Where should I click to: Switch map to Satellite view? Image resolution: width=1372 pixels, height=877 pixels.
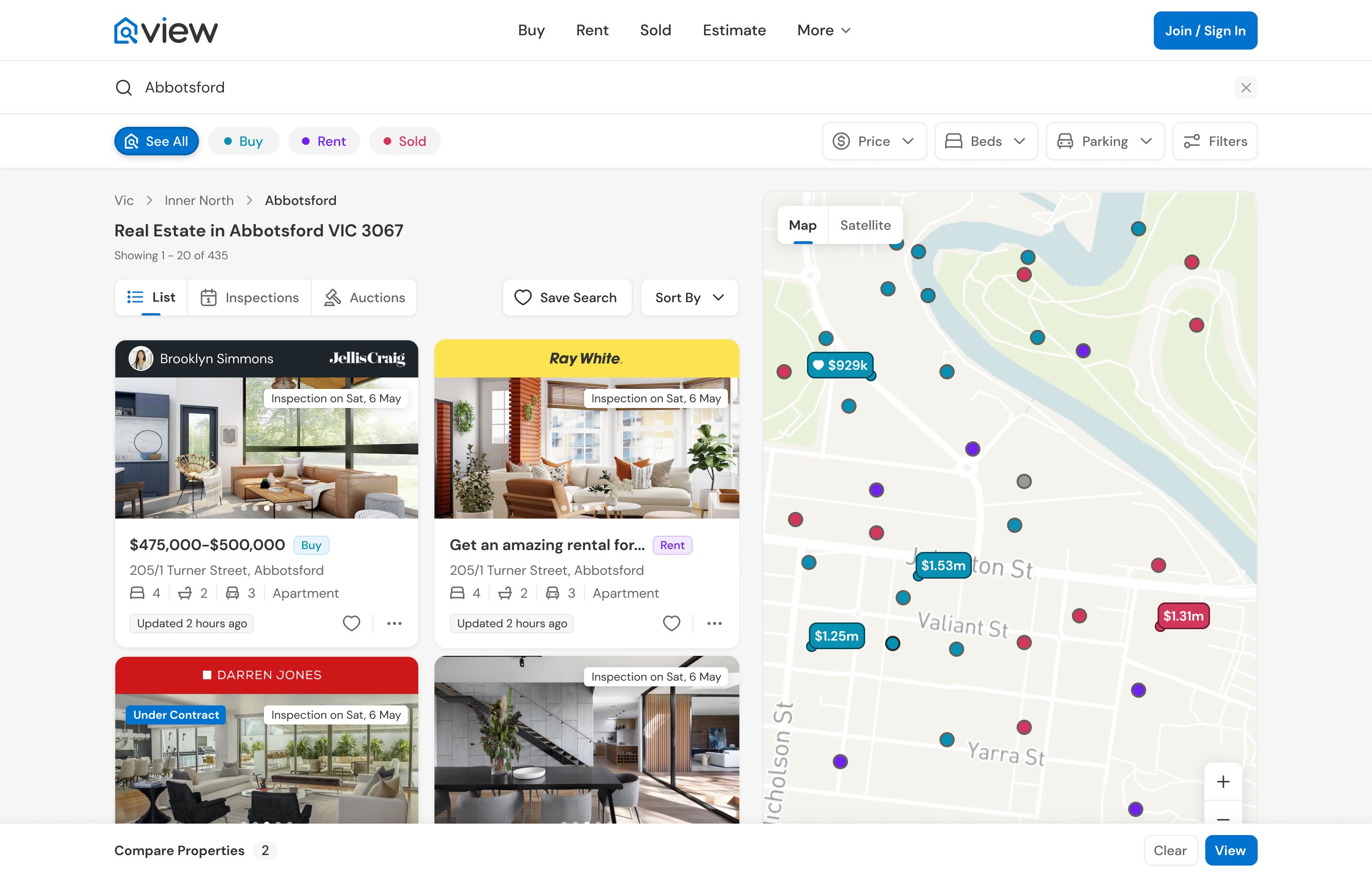865,225
